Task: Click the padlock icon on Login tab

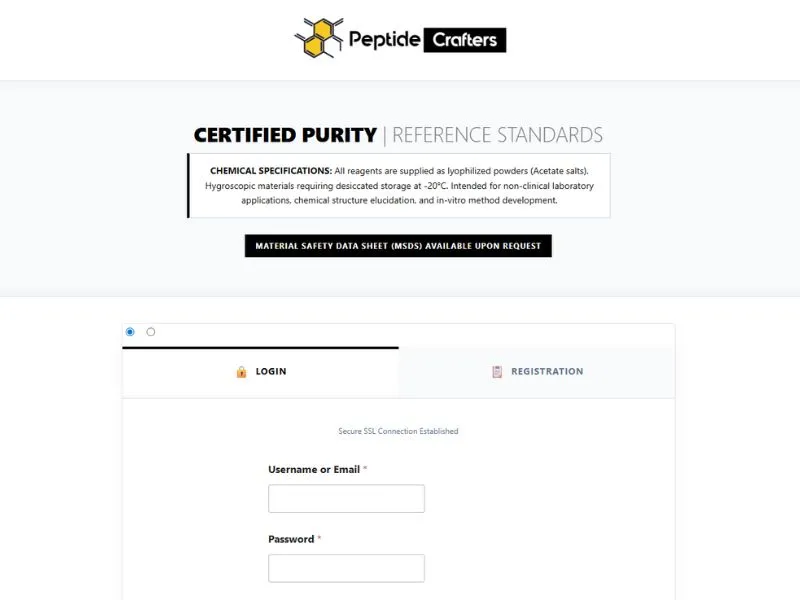Action: [241, 372]
